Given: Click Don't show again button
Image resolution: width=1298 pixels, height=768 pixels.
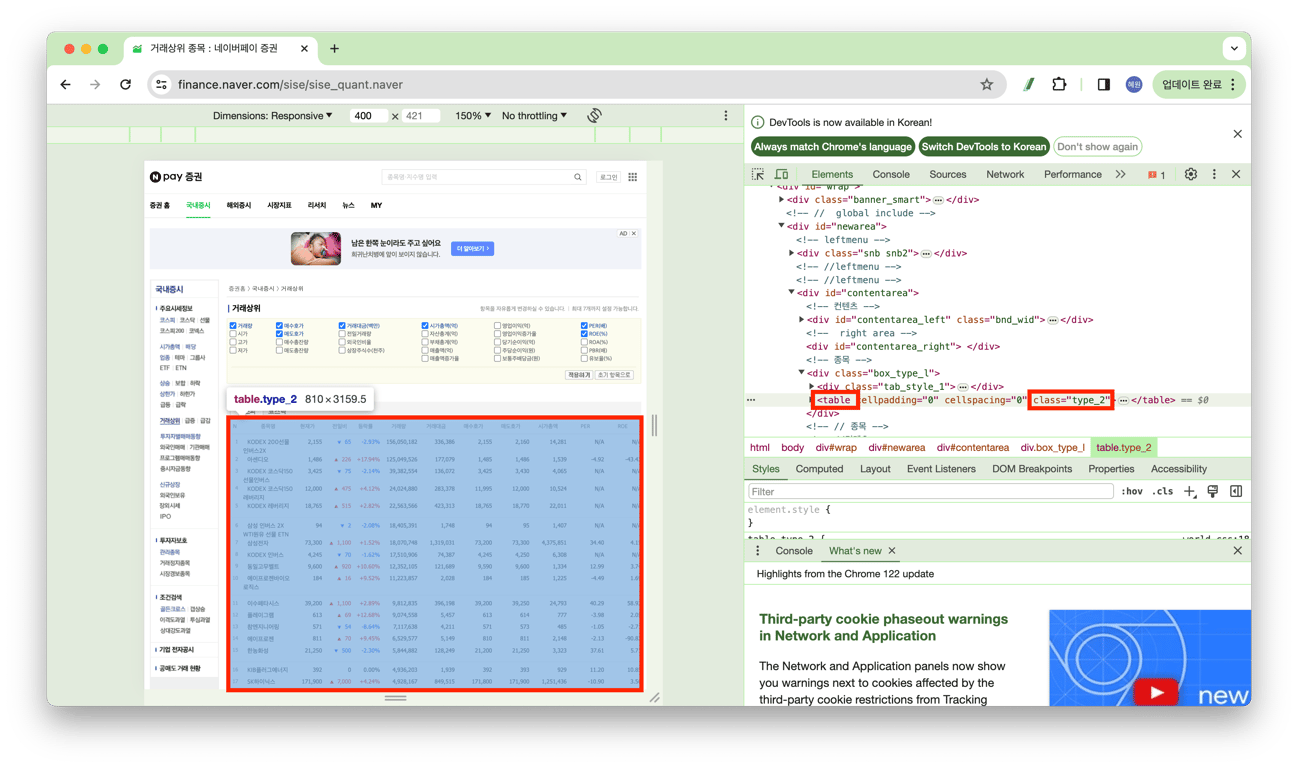Looking at the screenshot, I should pyautogui.click(x=1097, y=147).
